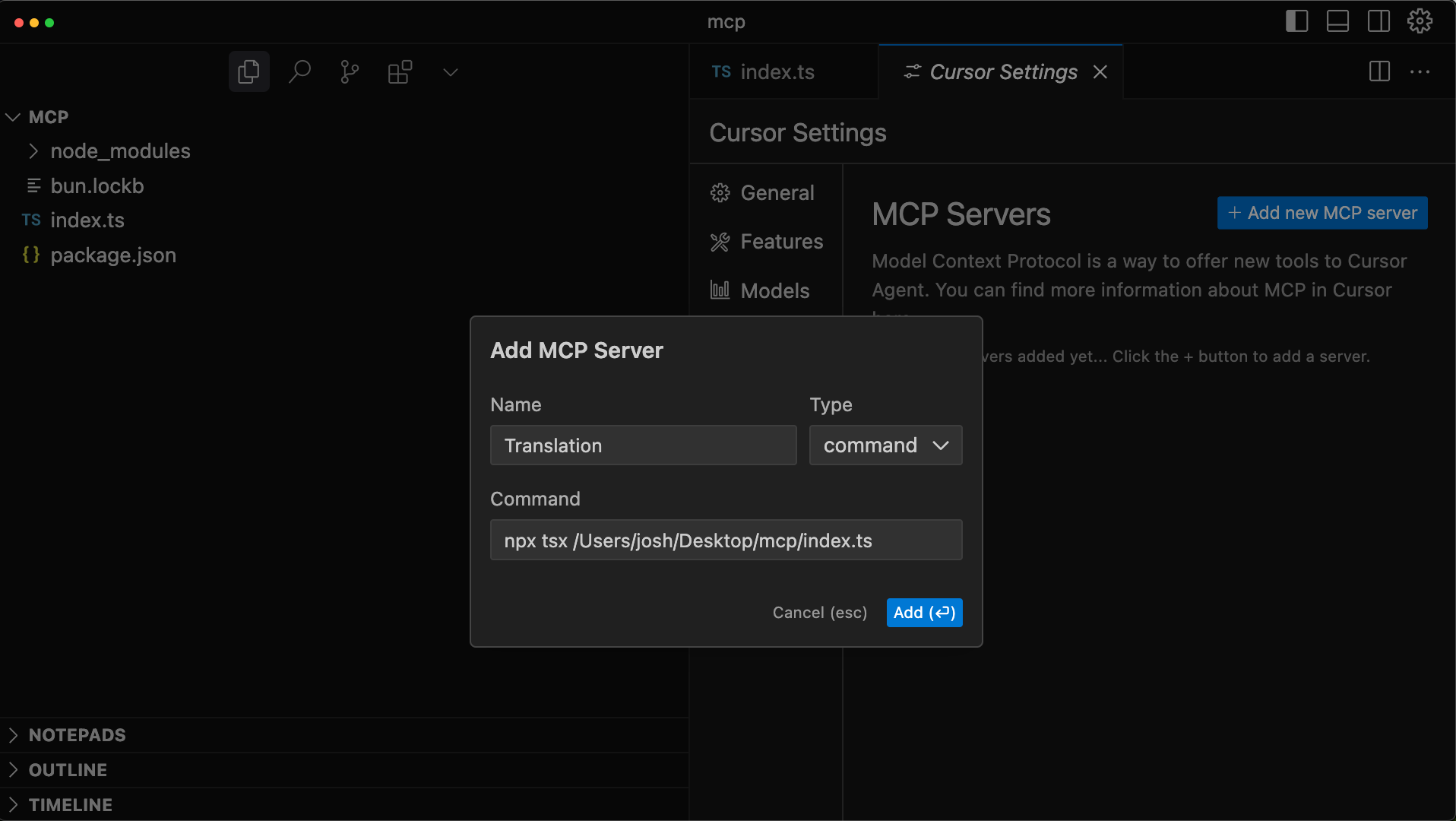Image resolution: width=1456 pixels, height=821 pixels.
Task: Click the Command input field
Action: (726, 540)
